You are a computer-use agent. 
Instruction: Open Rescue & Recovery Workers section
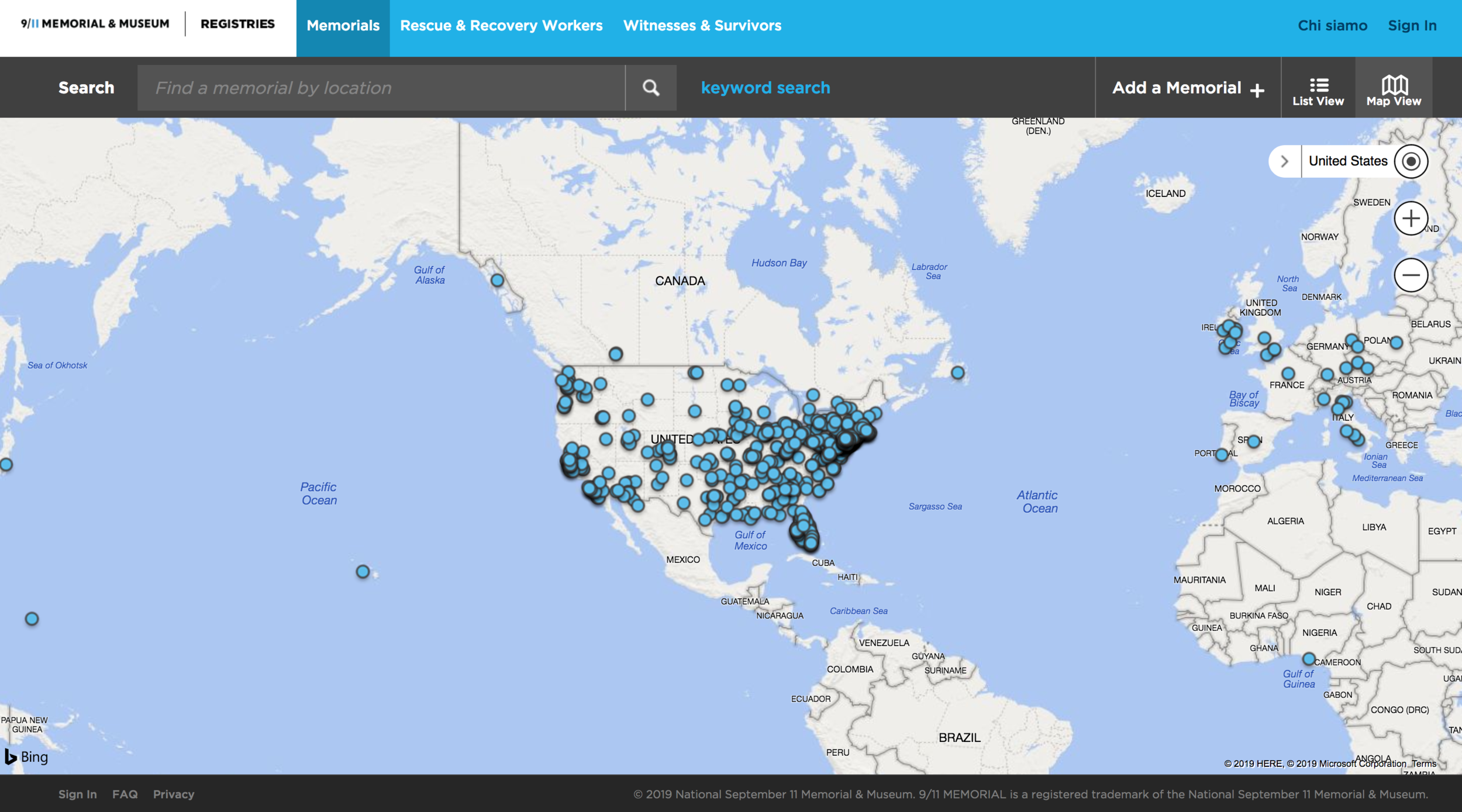click(x=501, y=25)
